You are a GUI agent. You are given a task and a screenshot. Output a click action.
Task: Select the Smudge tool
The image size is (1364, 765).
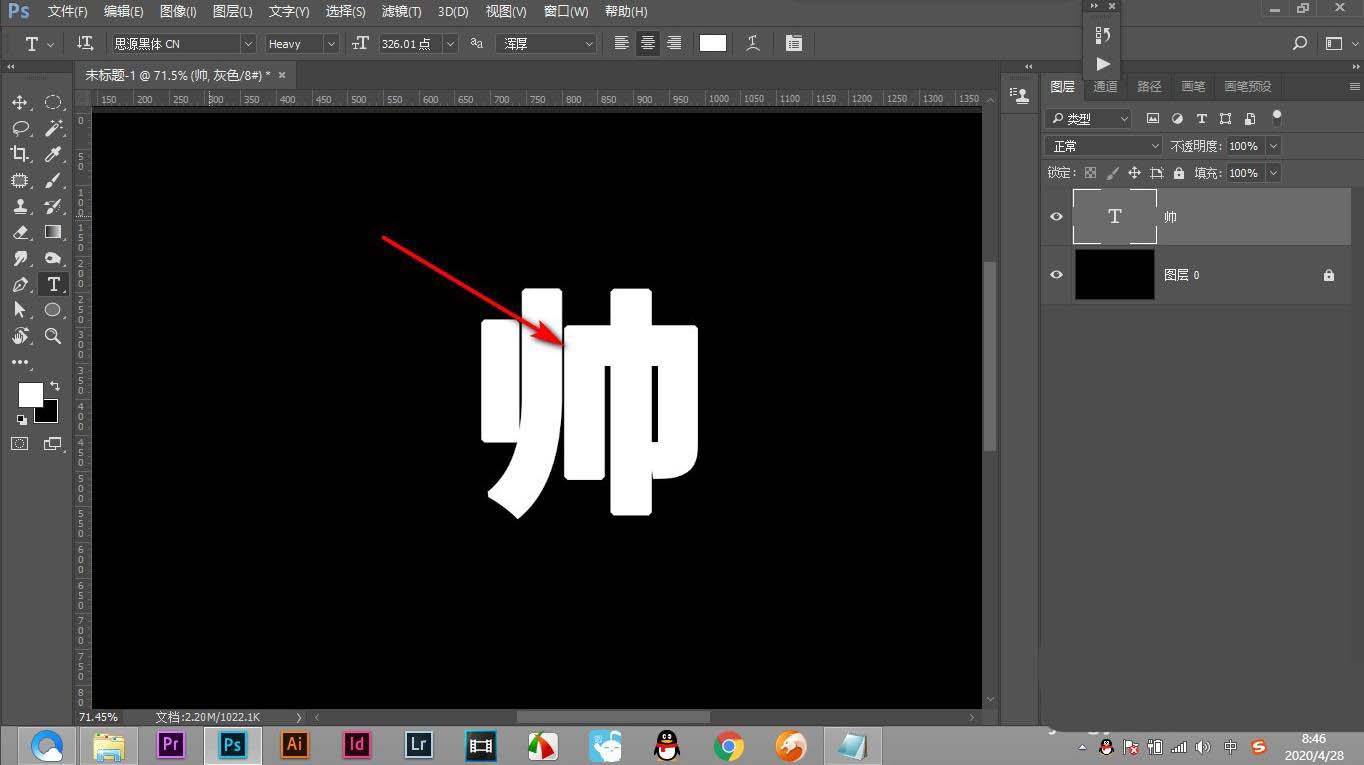20,258
